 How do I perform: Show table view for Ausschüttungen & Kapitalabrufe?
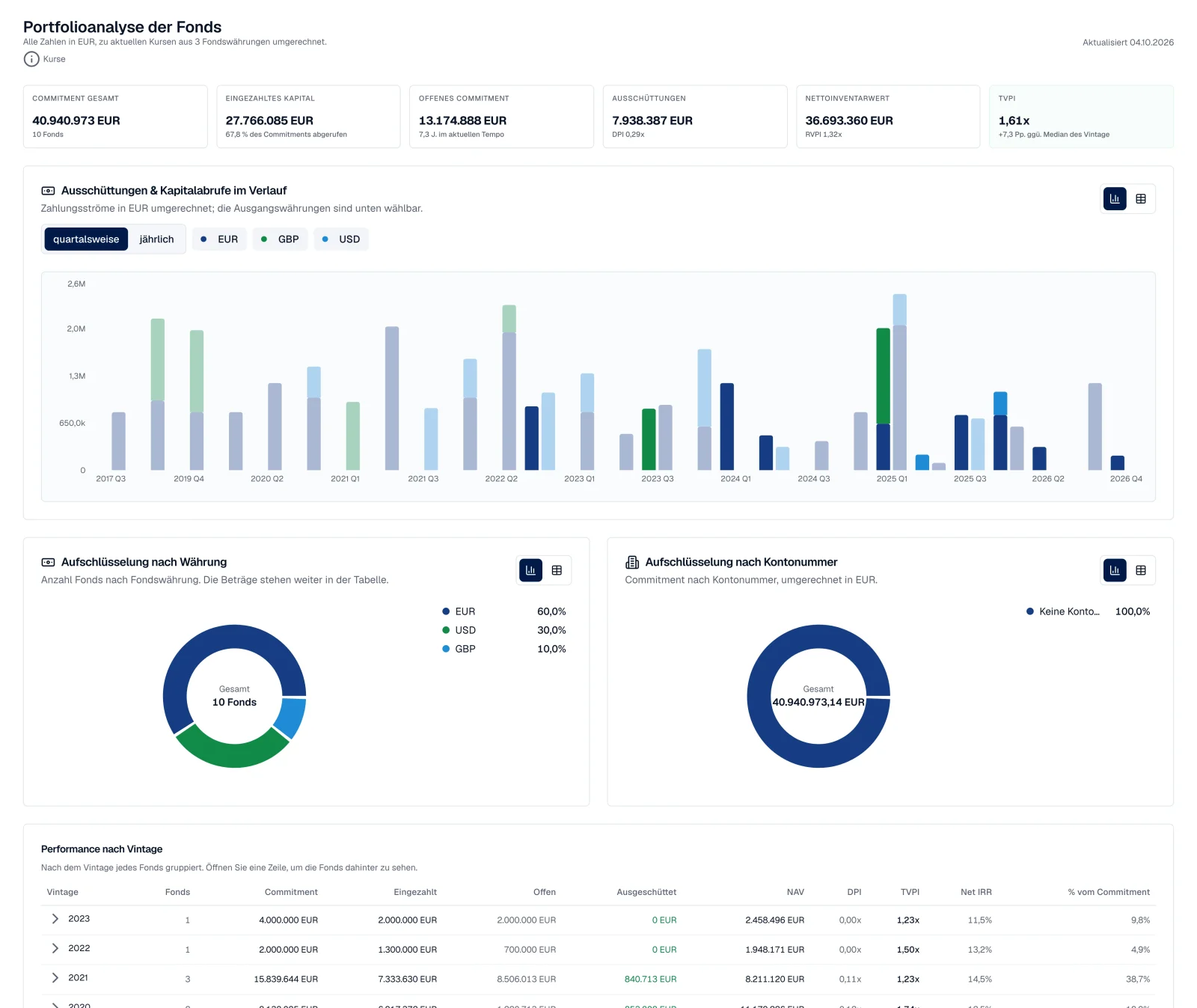click(x=1141, y=199)
